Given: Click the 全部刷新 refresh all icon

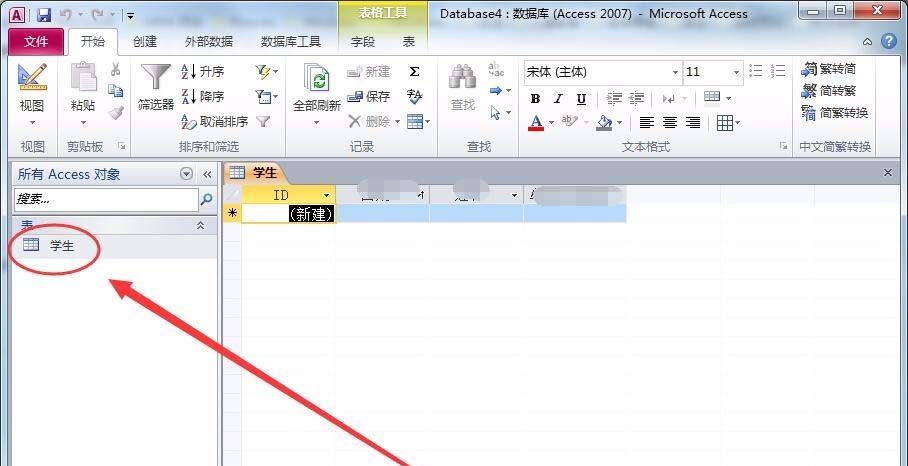Looking at the screenshot, I should 317,78.
